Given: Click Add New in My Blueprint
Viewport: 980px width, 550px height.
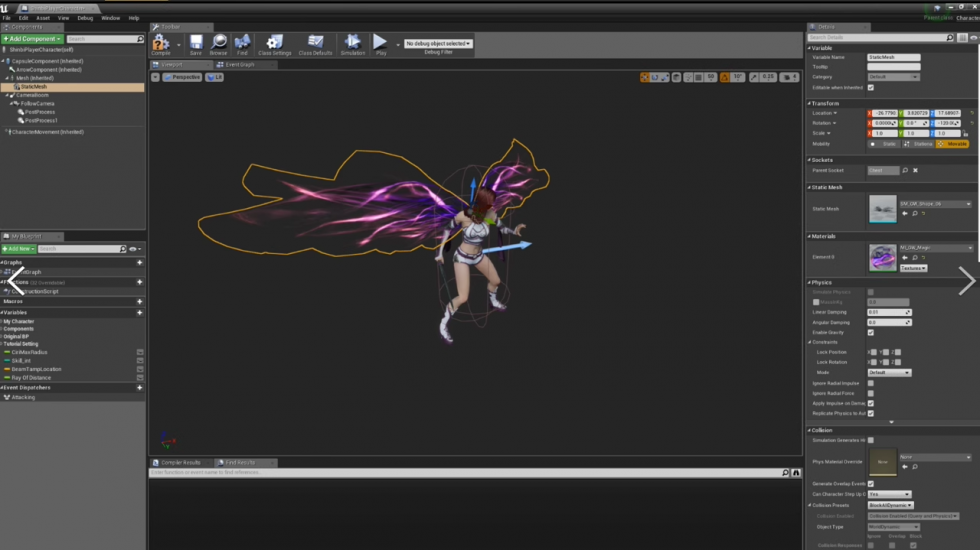Looking at the screenshot, I should click(x=18, y=249).
